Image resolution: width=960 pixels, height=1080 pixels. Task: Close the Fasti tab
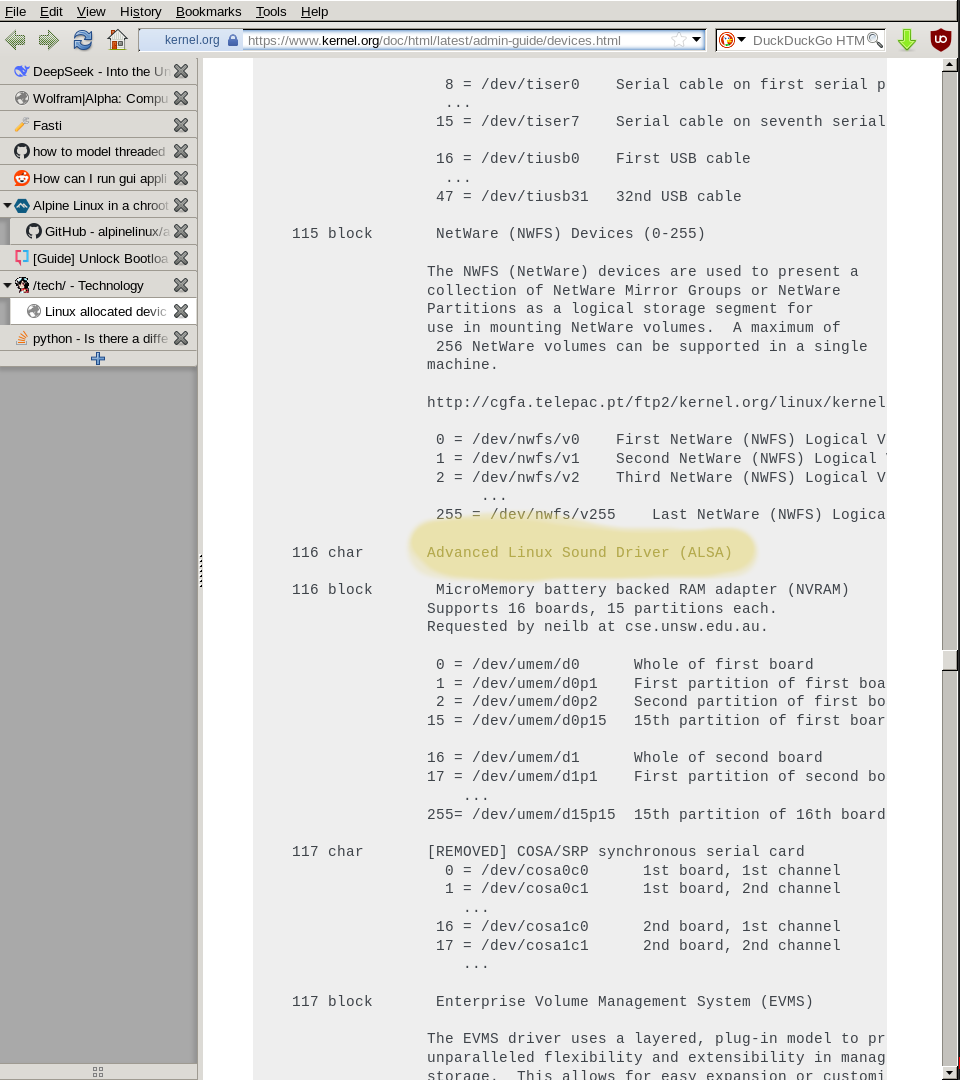point(181,125)
